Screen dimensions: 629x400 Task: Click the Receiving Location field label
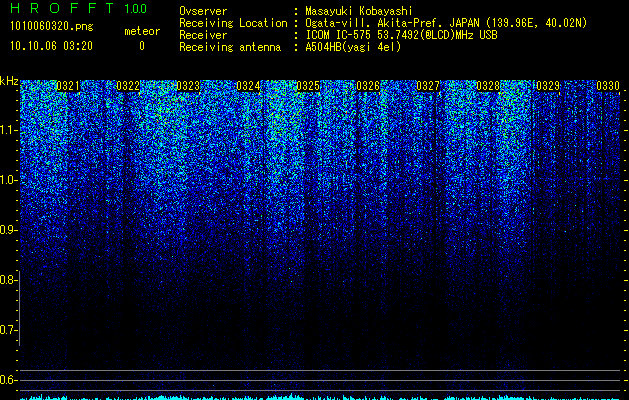233,23
